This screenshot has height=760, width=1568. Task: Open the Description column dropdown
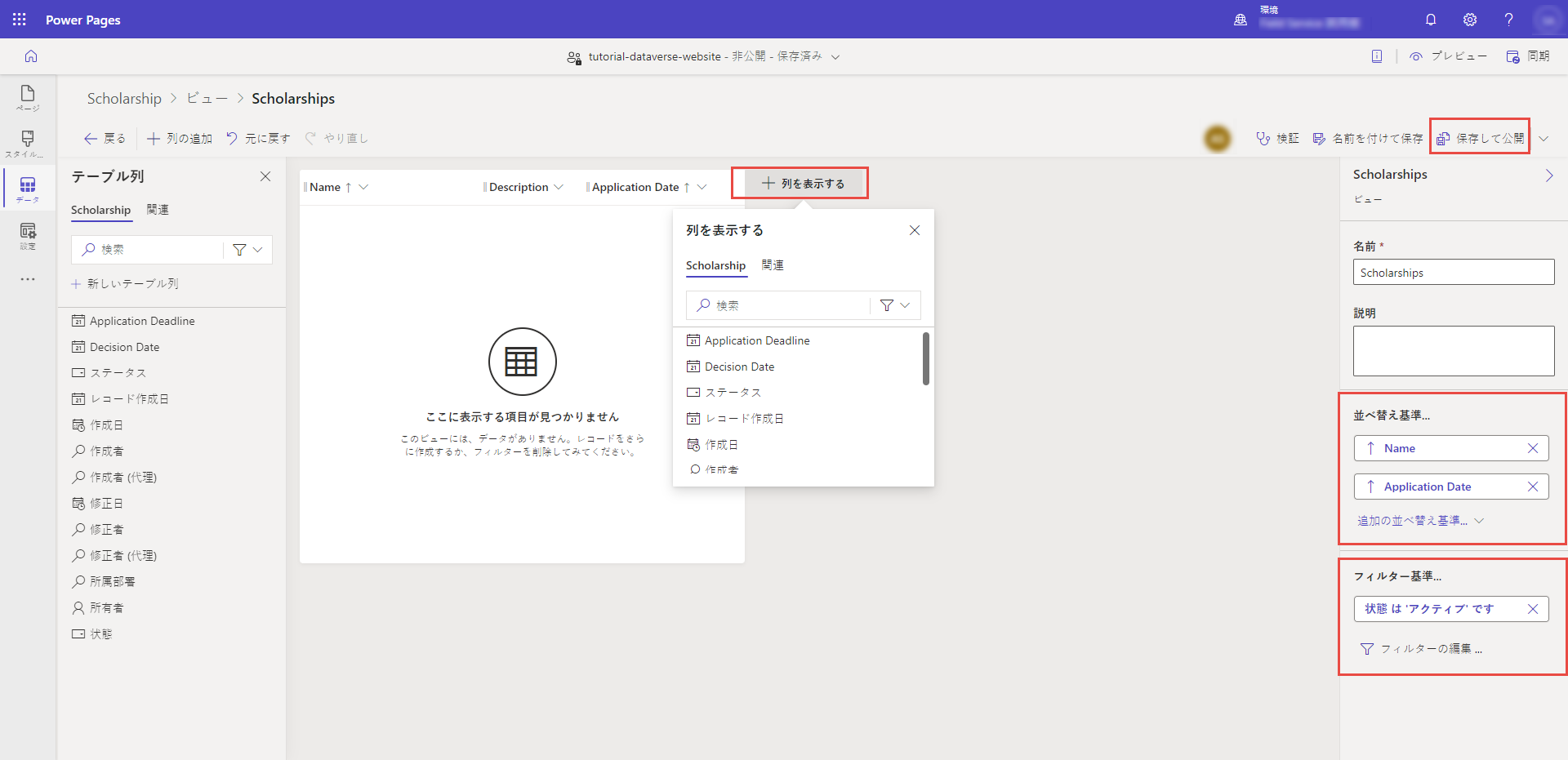click(x=559, y=187)
